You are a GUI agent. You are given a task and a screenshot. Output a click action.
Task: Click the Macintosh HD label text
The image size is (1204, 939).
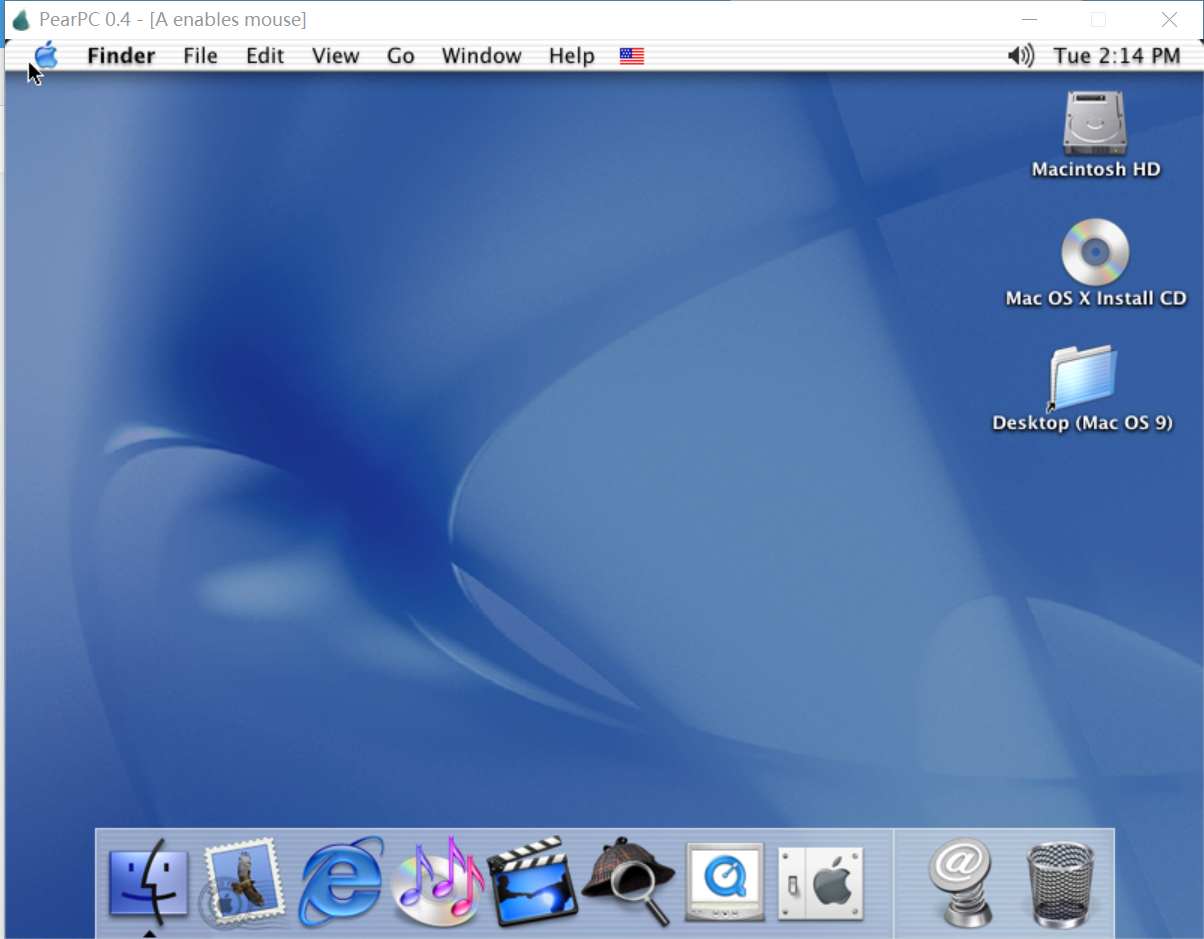[1096, 170]
